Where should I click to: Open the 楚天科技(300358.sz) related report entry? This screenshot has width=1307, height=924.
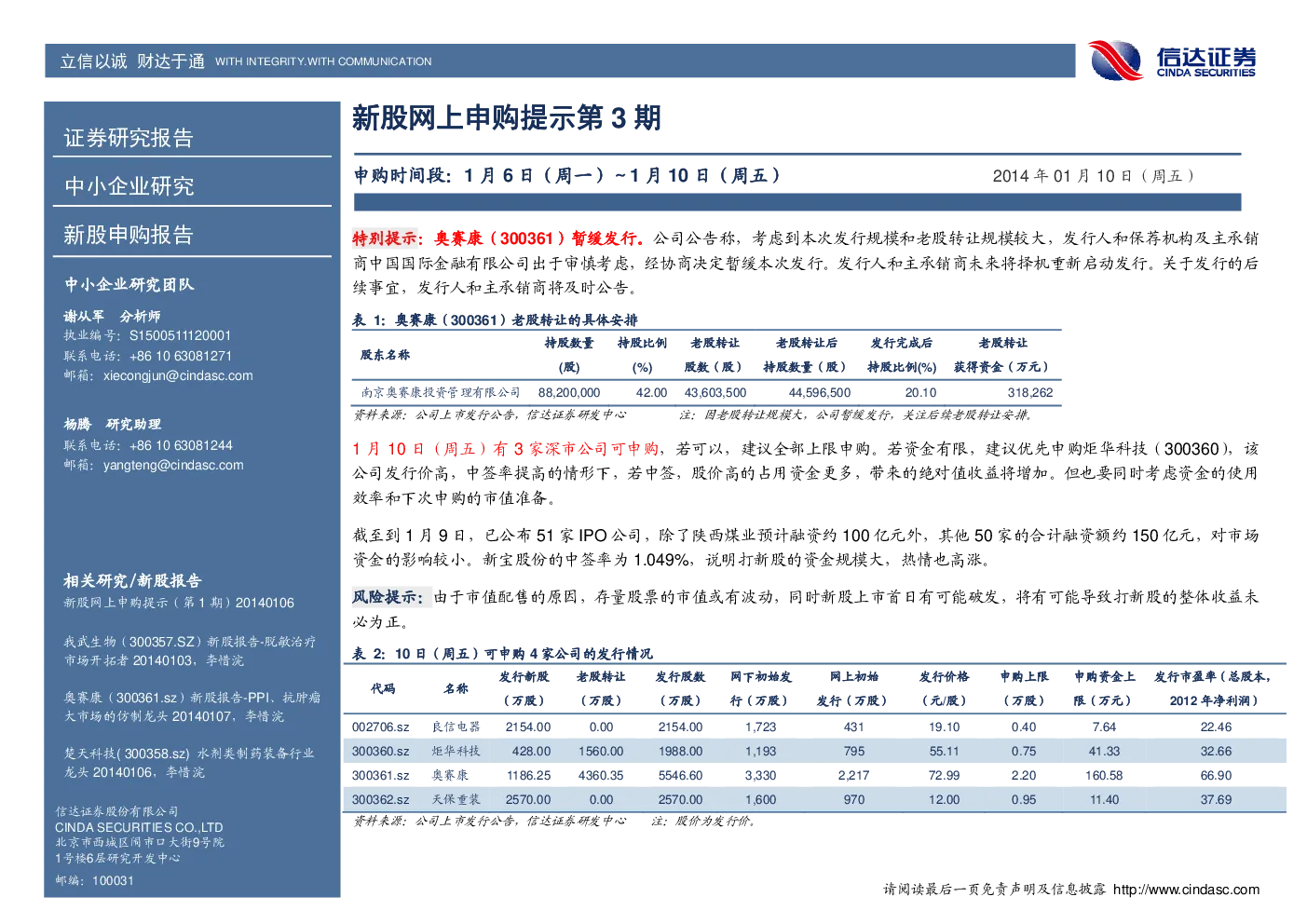click(x=189, y=763)
